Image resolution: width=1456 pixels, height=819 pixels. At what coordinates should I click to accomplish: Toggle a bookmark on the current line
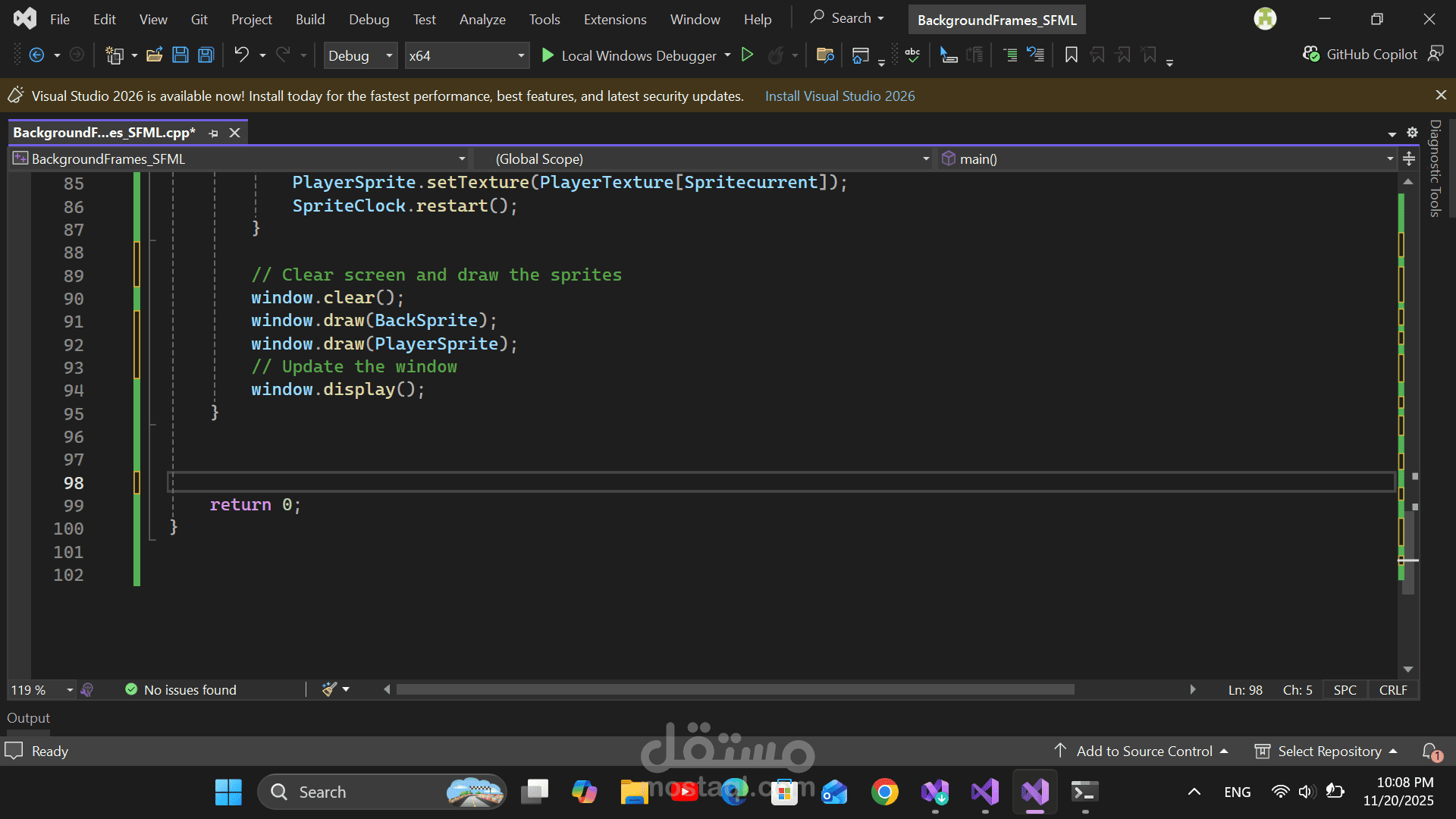point(1071,55)
